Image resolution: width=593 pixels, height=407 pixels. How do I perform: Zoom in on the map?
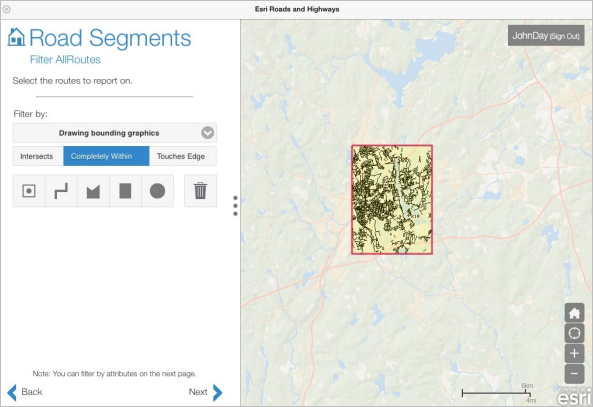tap(574, 354)
